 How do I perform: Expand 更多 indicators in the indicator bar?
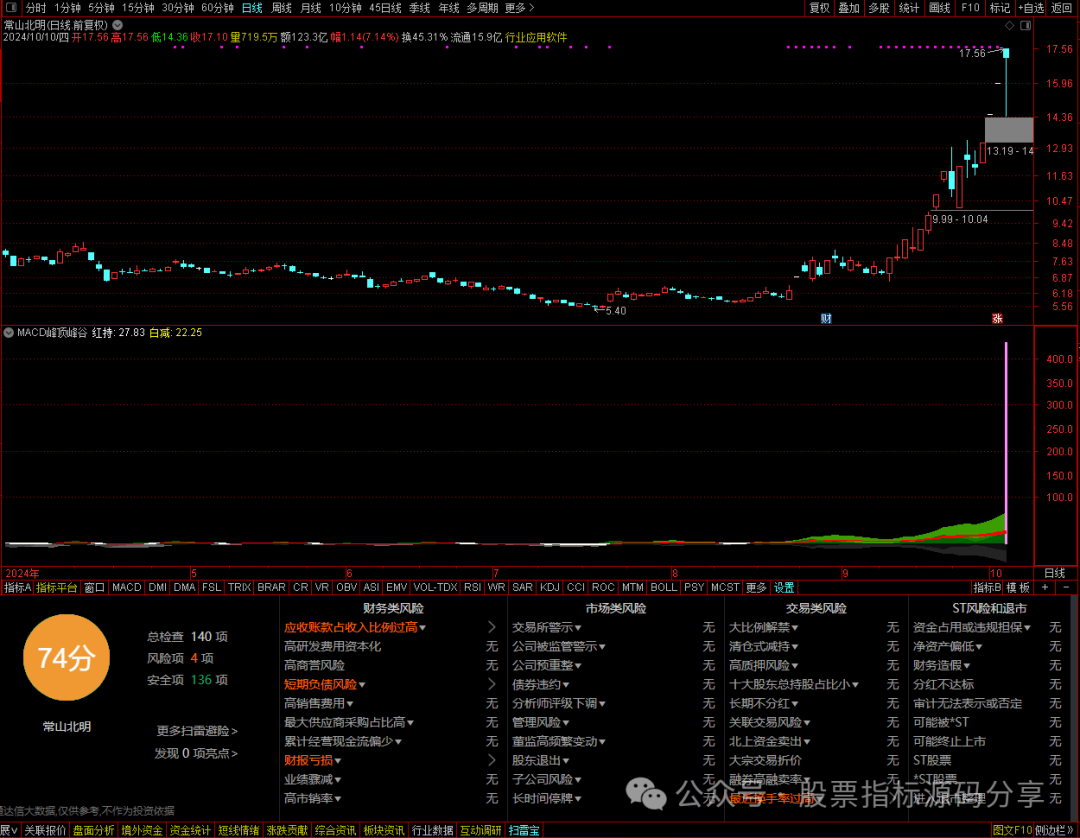pyautogui.click(x=756, y=587)
